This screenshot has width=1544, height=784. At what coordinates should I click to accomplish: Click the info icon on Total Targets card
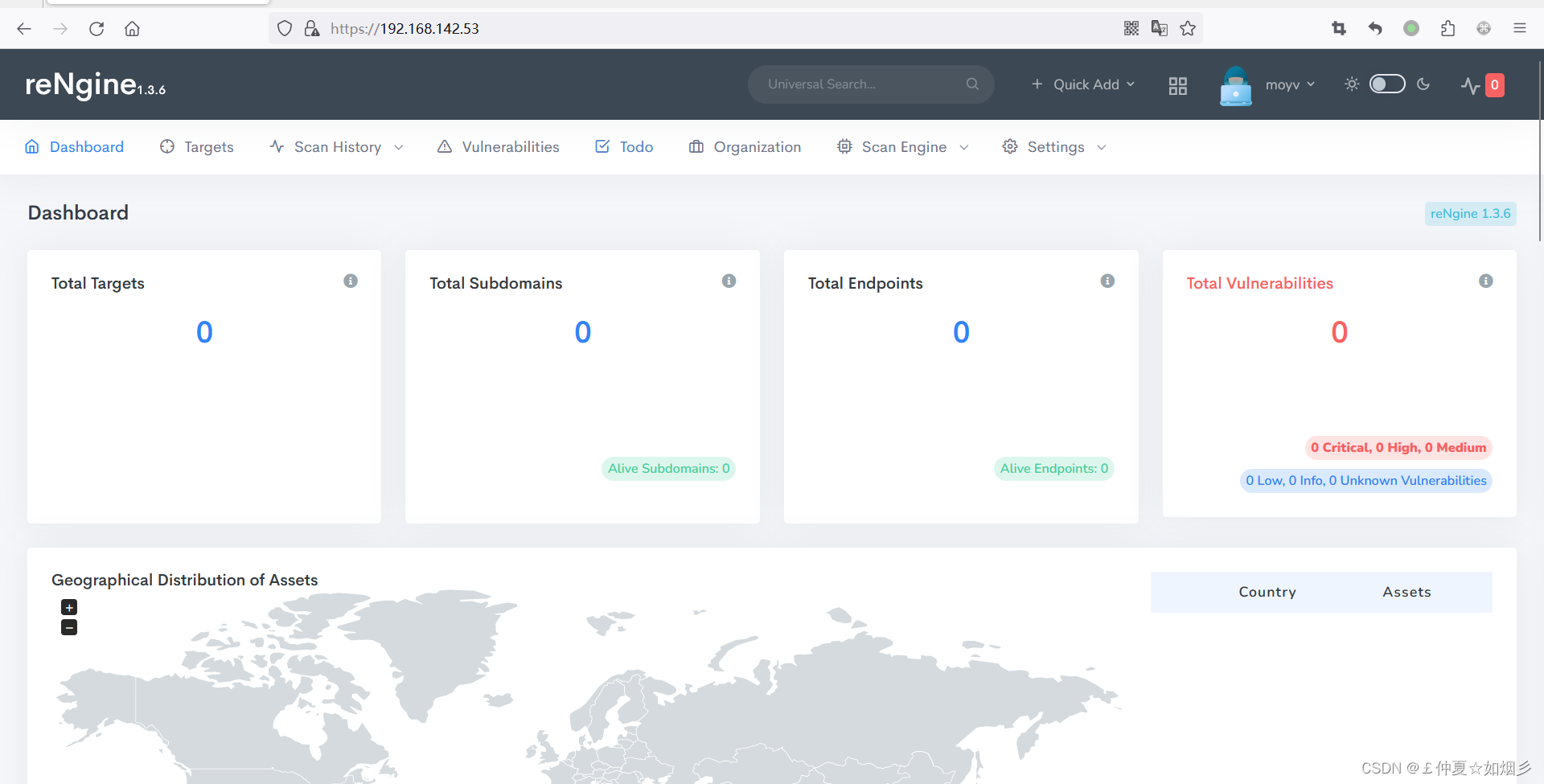pyautogui.click(x=351, y=281)
